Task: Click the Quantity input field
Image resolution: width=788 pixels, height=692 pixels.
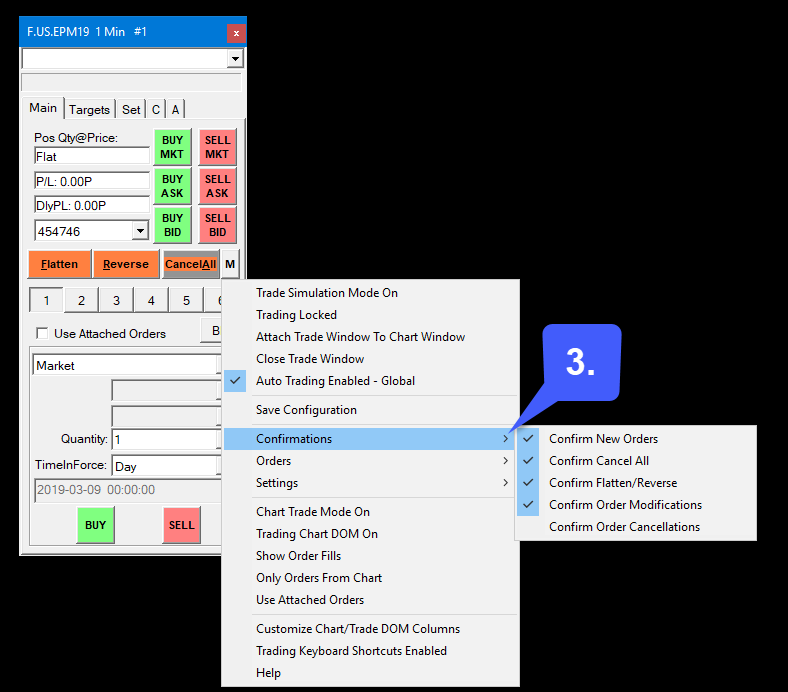Action: coord(166,440)
